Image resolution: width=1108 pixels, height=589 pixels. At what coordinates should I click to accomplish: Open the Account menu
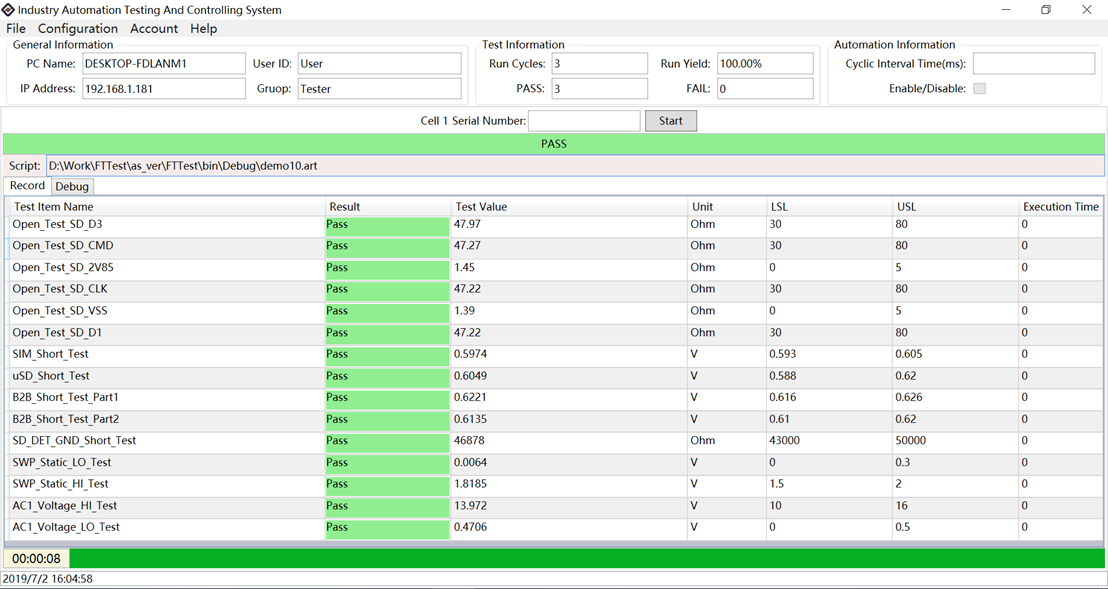(x=154, y=29)
